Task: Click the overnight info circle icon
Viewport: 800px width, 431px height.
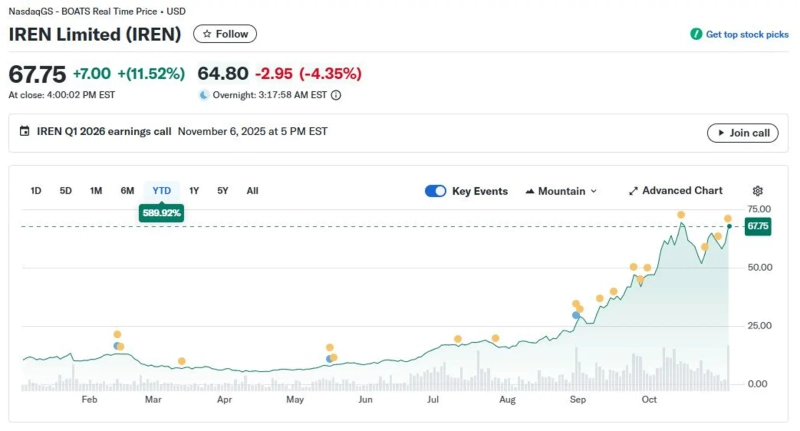Action: point(336,95)
